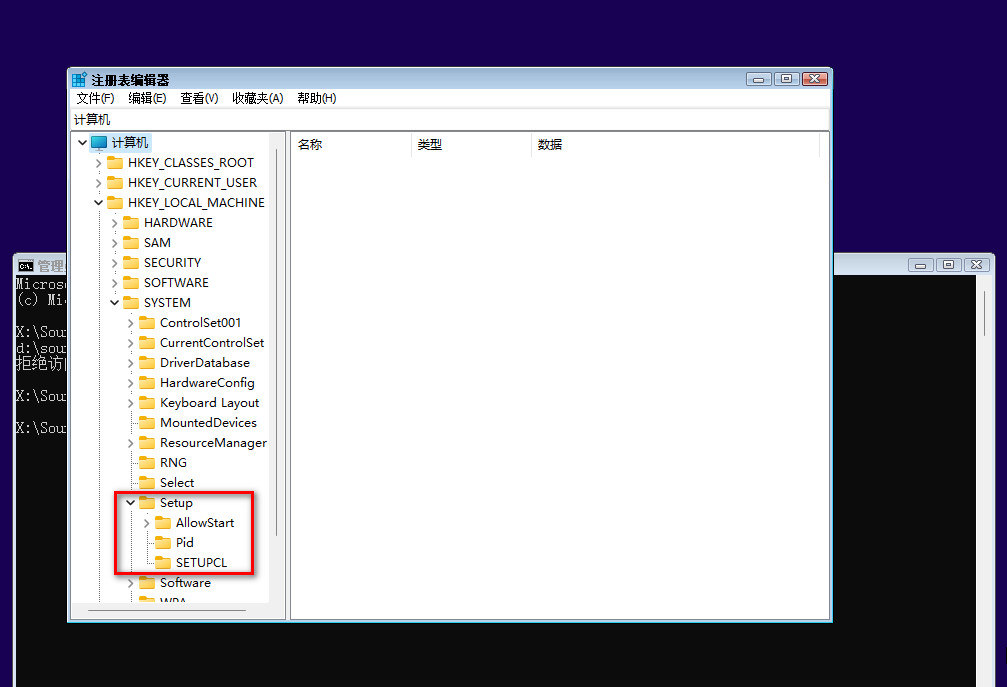Expand the Software key chevron below Setup
The width and height of the screenshot is (1007, 687).
tap(130, 583)
